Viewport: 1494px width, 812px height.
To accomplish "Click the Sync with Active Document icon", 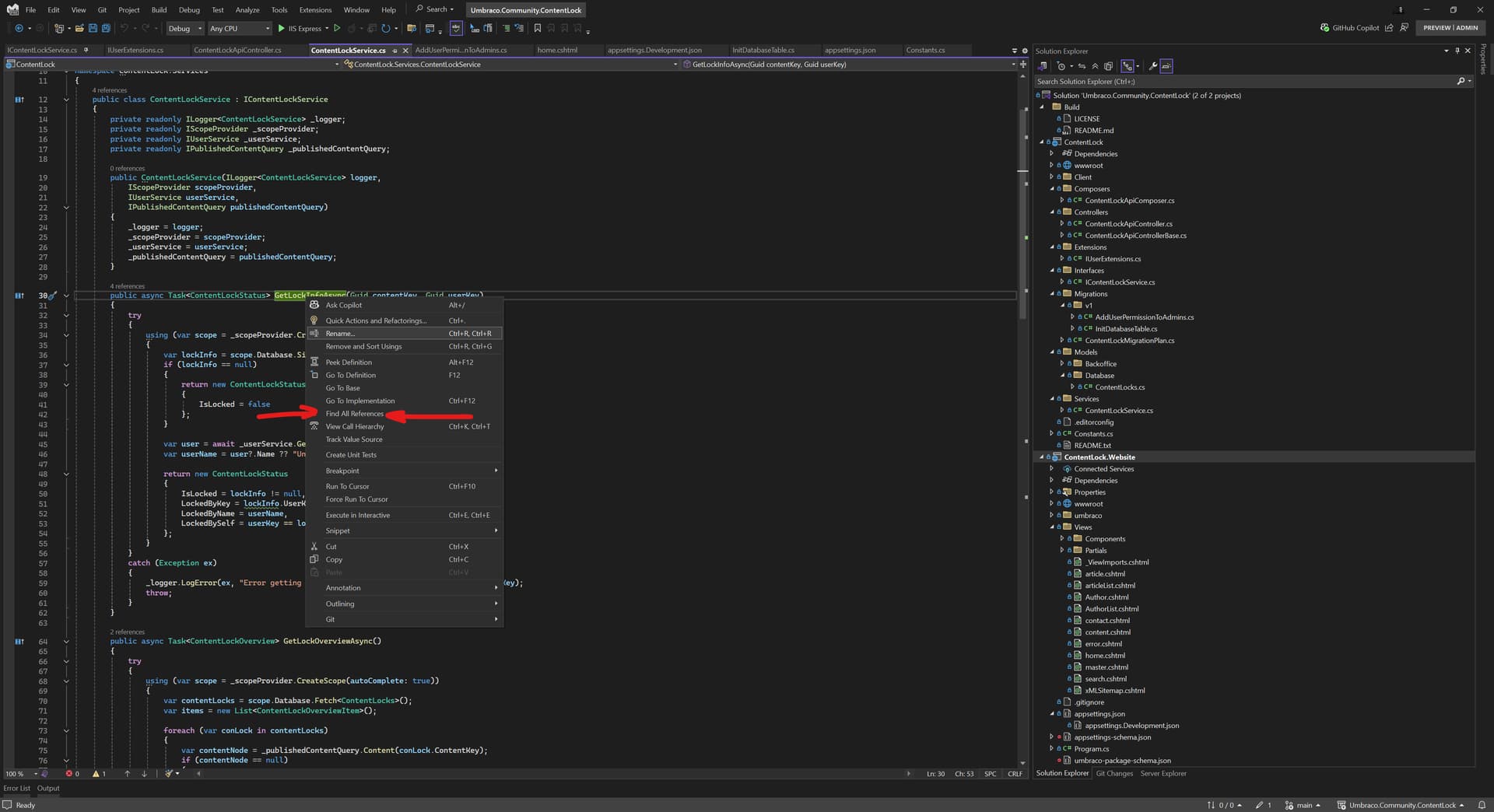I will pos(1082,66).
